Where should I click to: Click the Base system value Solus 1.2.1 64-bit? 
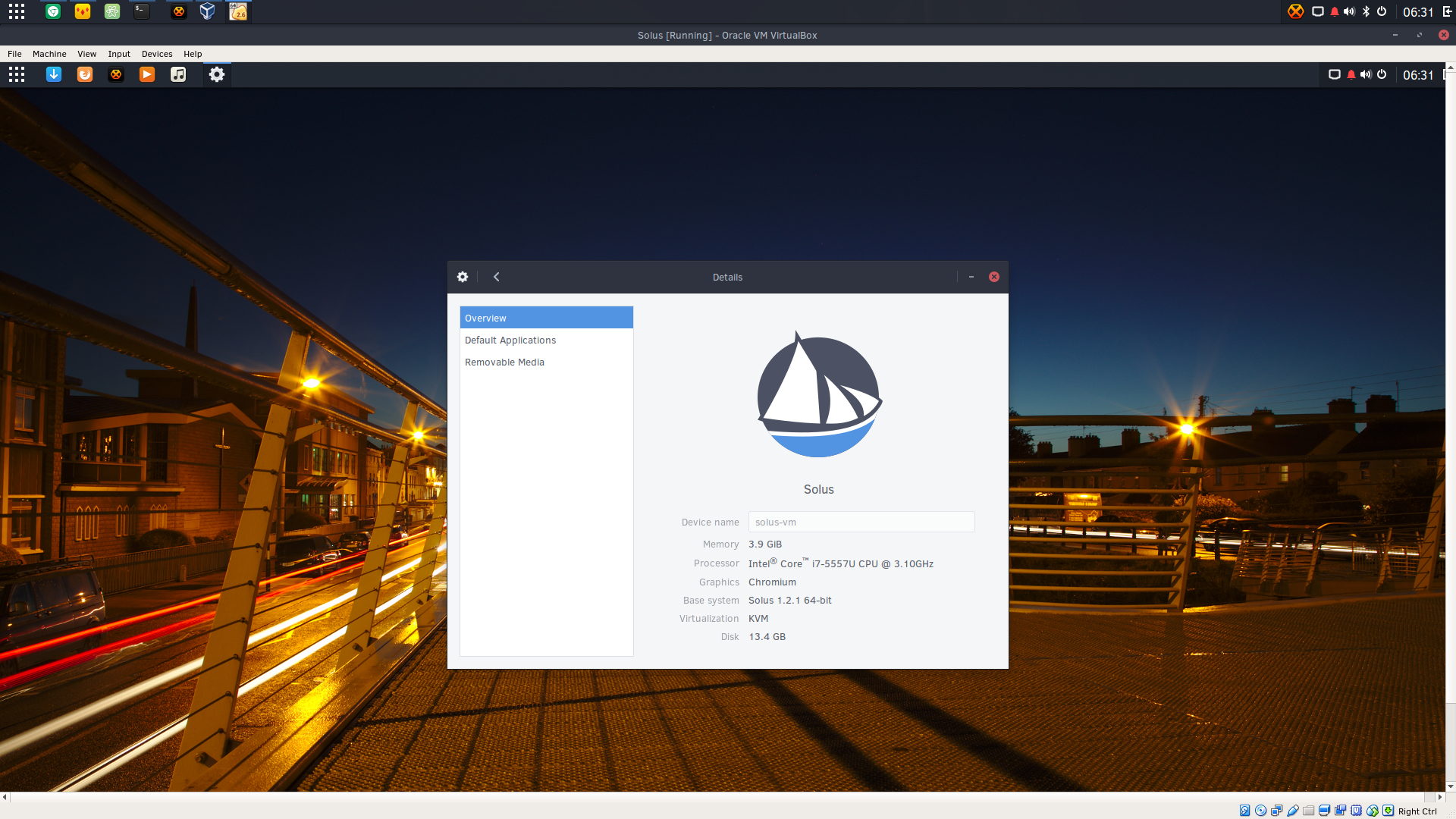point(790,600)
